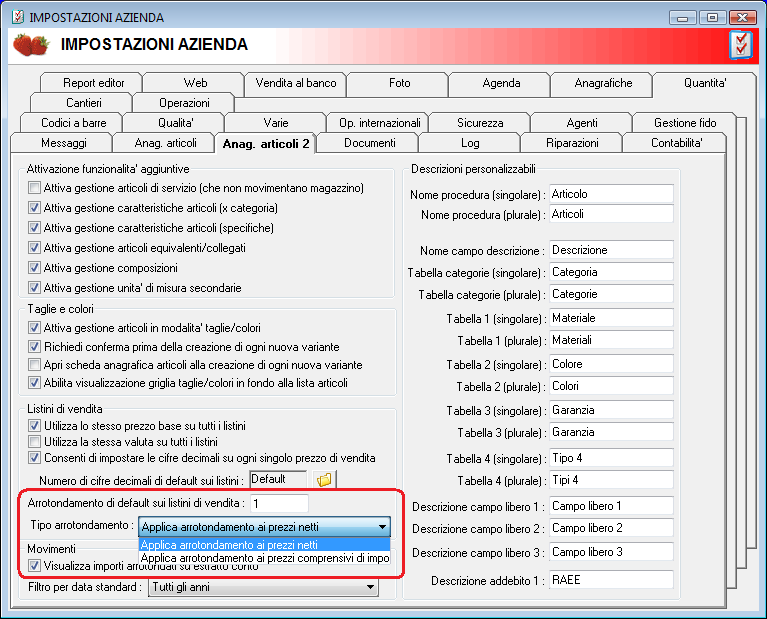Image resolution: width=767 pixels, height=619 pixels.
Task: Open the folder icon next to Default decimals field
Action: tap(324, 480)
